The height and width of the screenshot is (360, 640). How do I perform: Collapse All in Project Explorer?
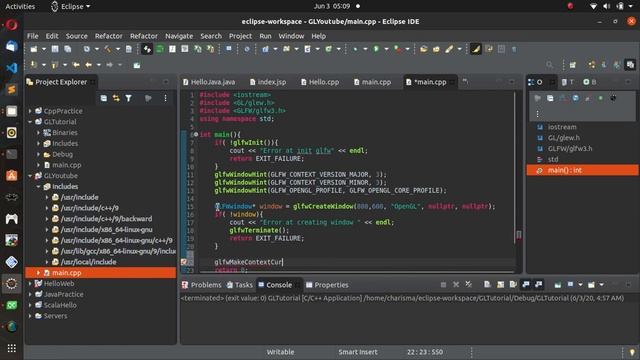[104, 98]
